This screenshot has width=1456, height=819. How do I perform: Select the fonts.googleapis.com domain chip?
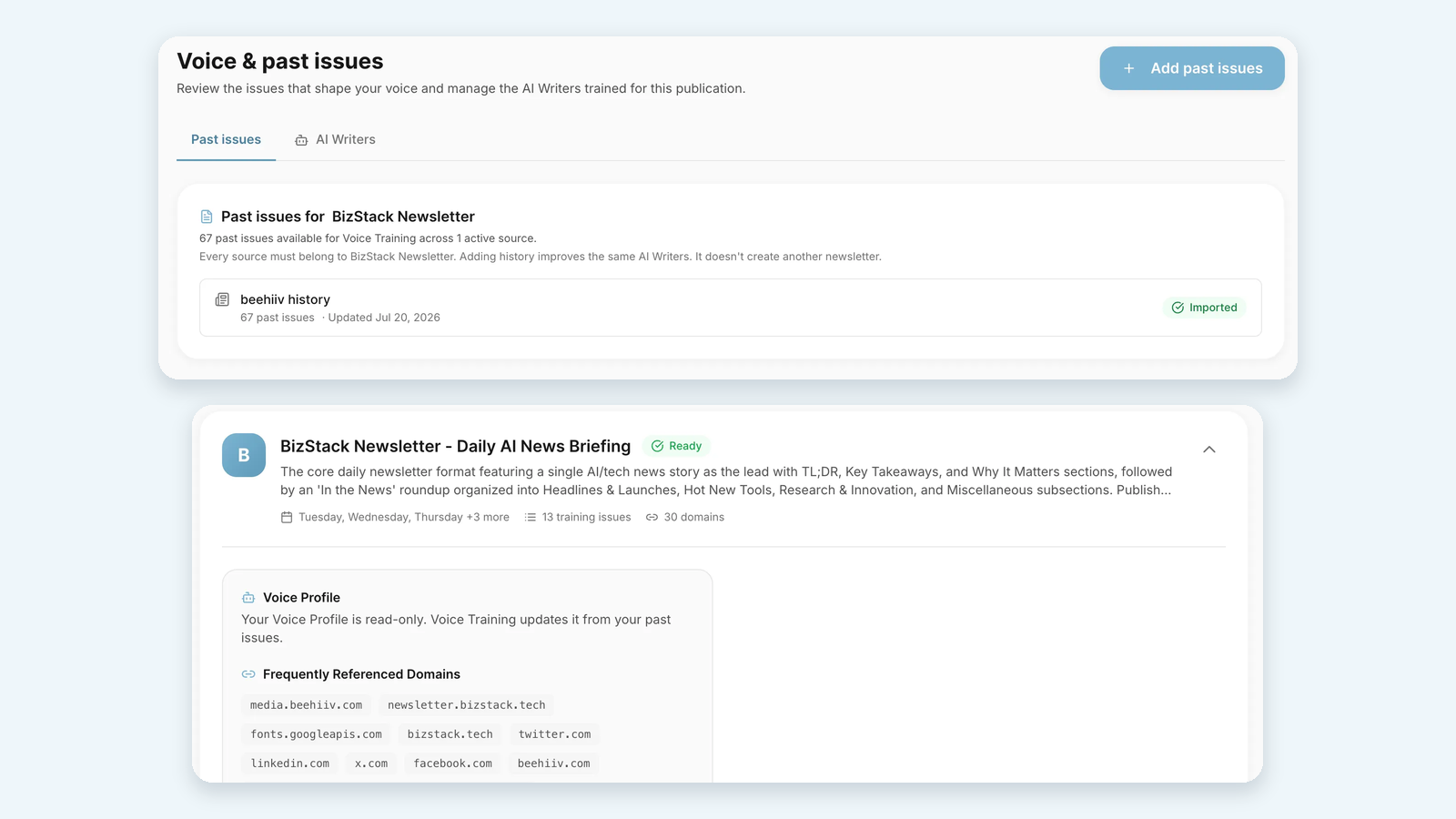tap(317, 734)
